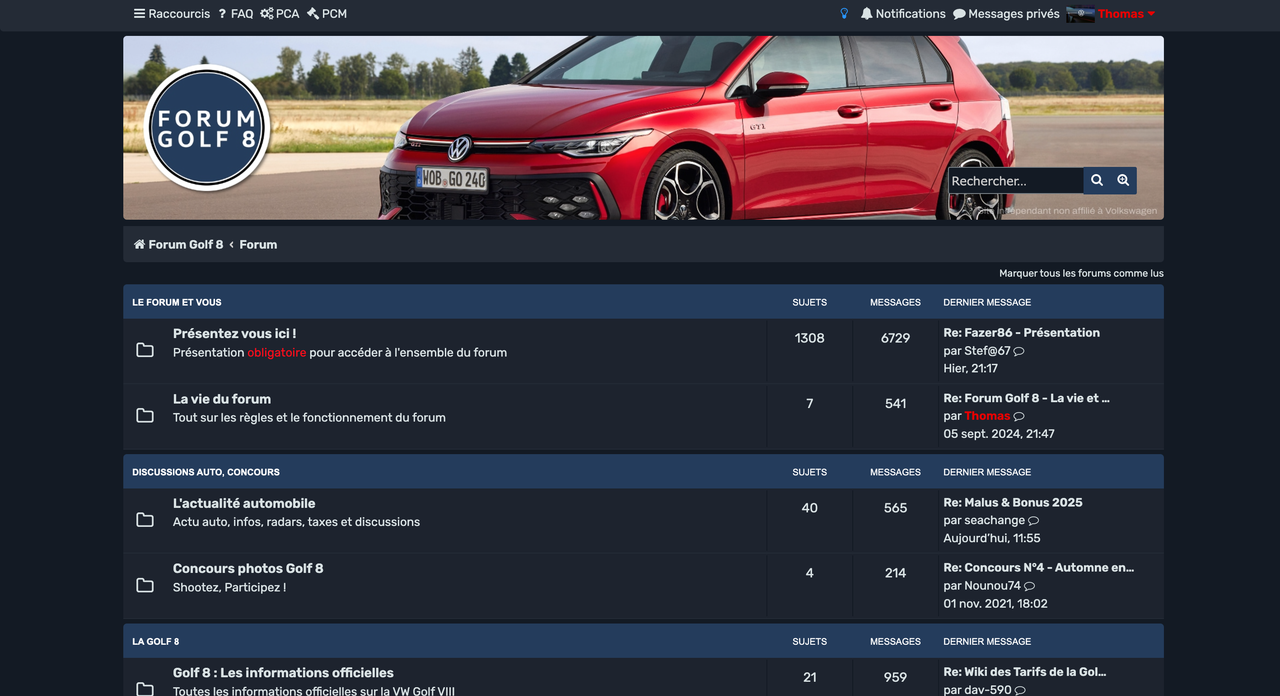The height and width of the screenshot is (696, 1280).
Task: View seachange user profile
Action: (994, 521)
